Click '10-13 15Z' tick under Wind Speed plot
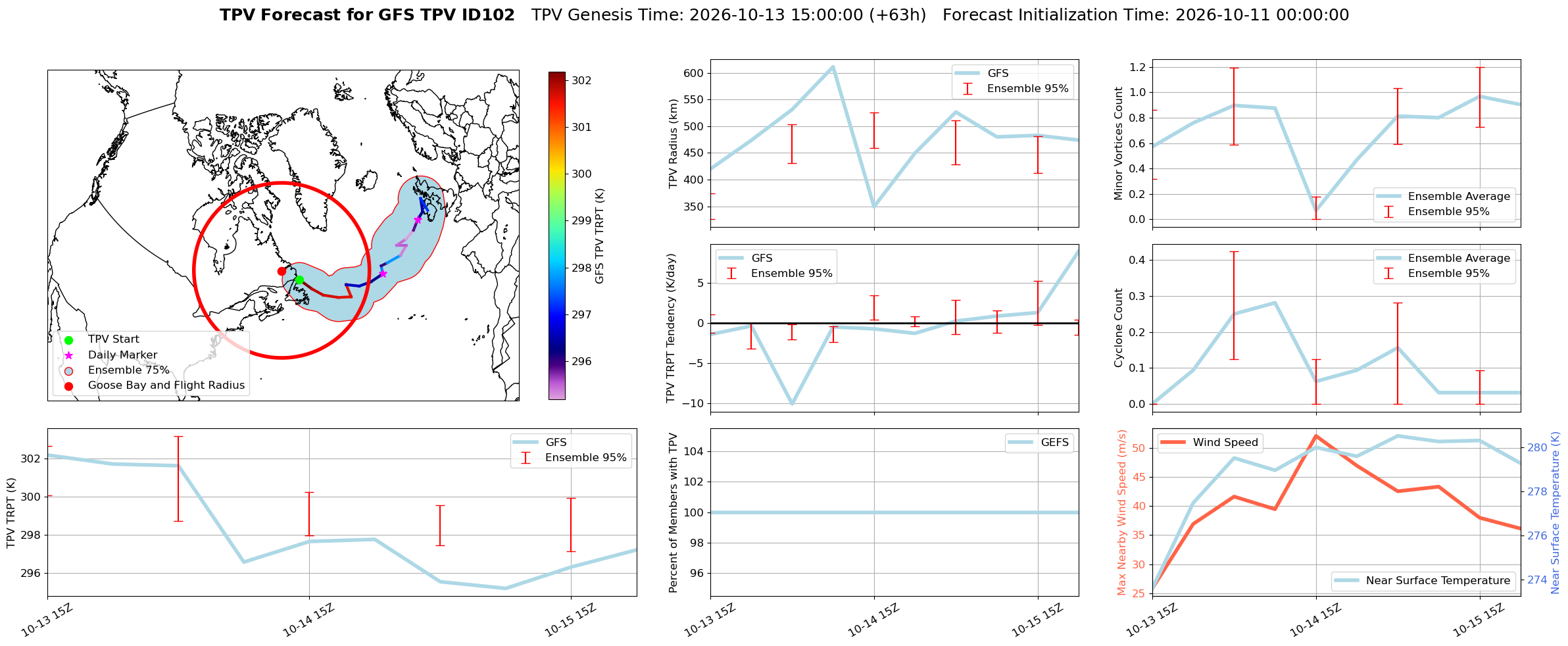This screenshot has width=1568, height=646. click(1152, 619)
